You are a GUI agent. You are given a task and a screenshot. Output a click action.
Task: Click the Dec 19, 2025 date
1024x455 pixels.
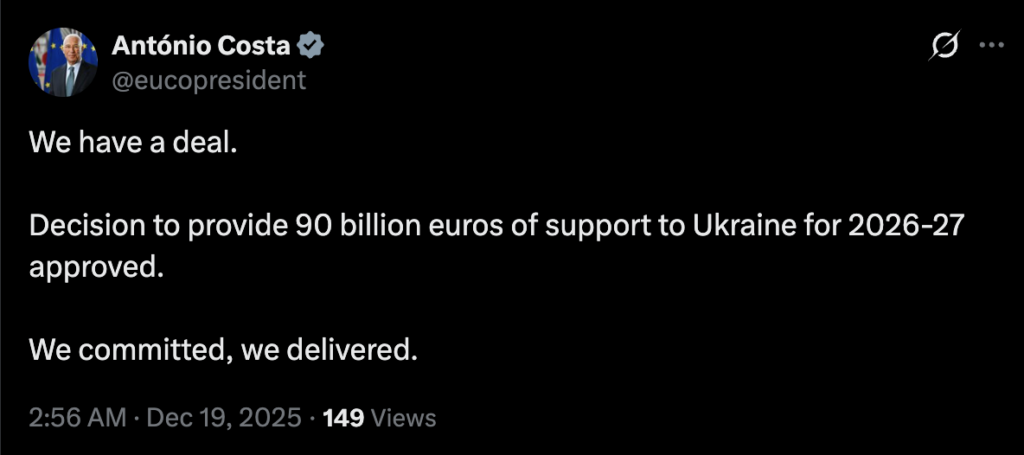click(224, 416)
